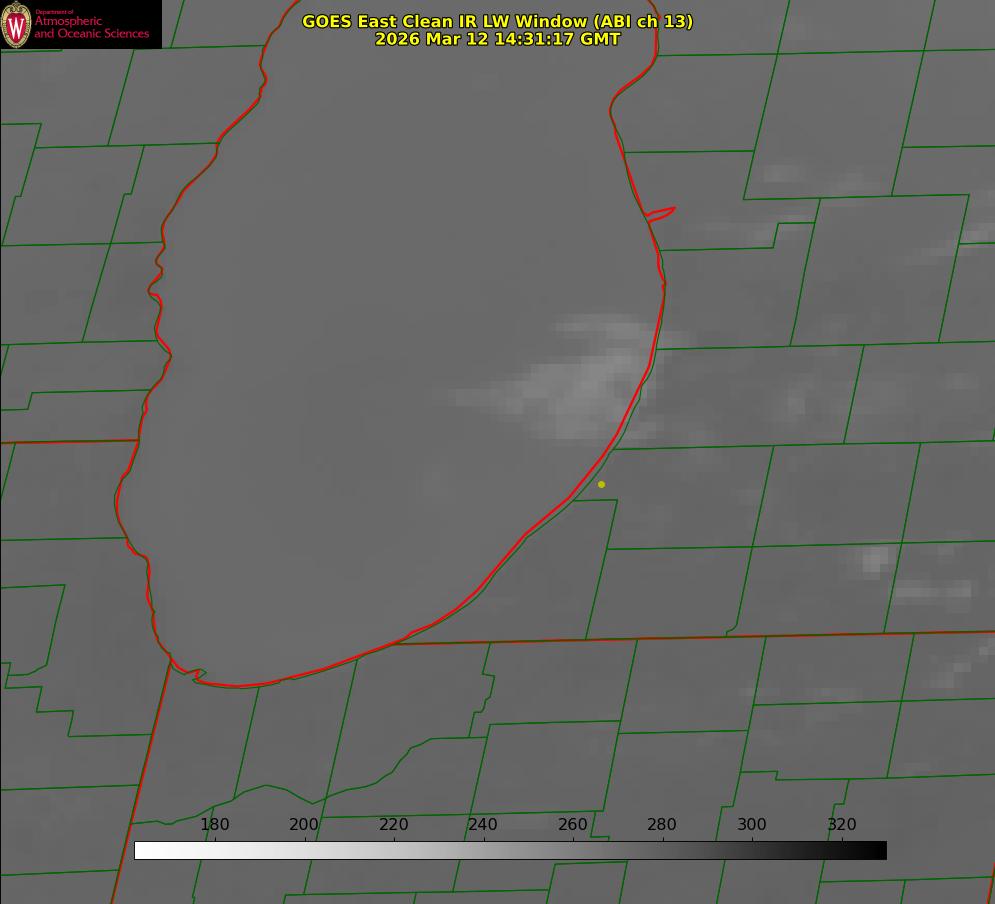Click the 220 tick label on the colorbar
The image size is (995, 904).
393,824
